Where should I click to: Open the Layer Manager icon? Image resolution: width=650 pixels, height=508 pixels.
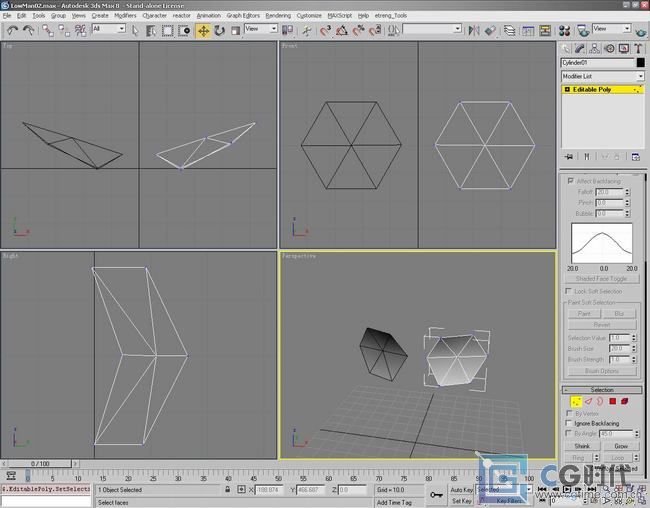click(x=509, y=30)
